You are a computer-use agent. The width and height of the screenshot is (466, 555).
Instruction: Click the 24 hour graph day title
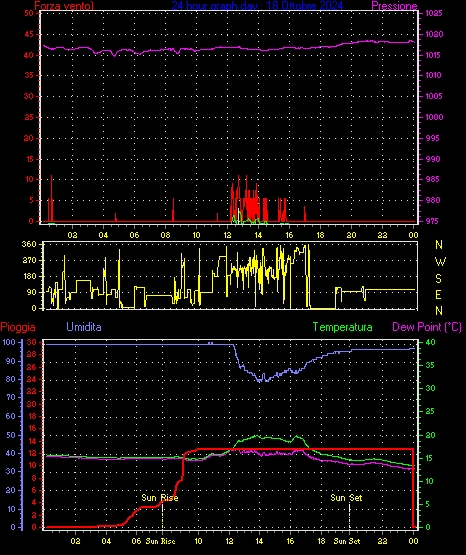257,5
